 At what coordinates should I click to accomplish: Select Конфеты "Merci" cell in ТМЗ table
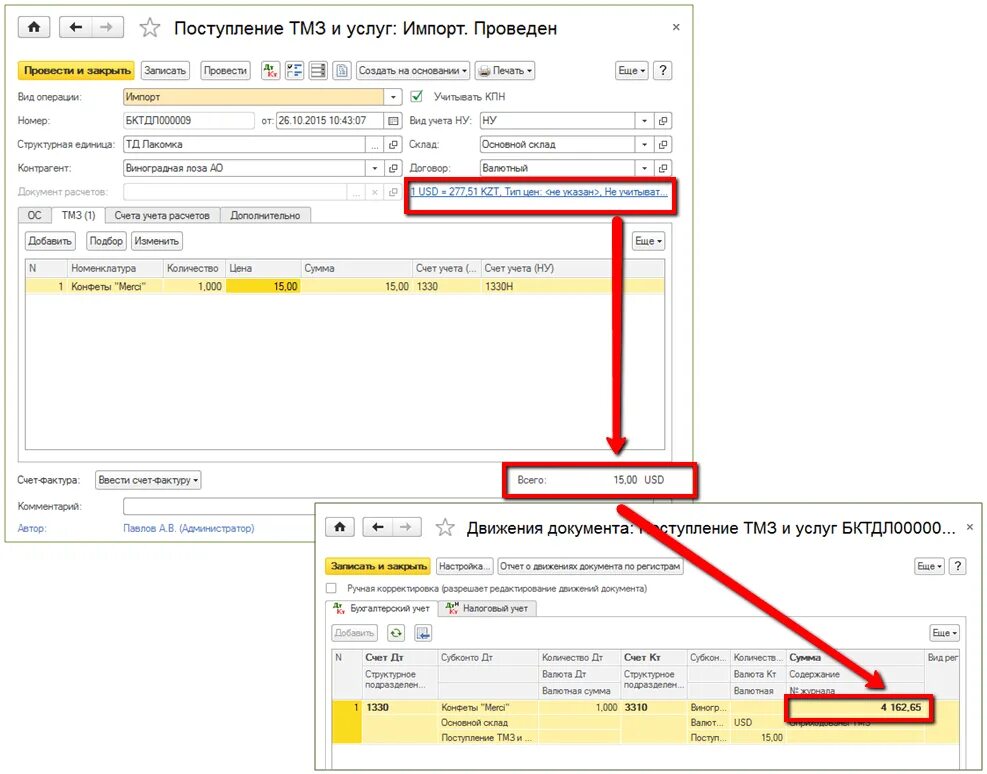115,286
